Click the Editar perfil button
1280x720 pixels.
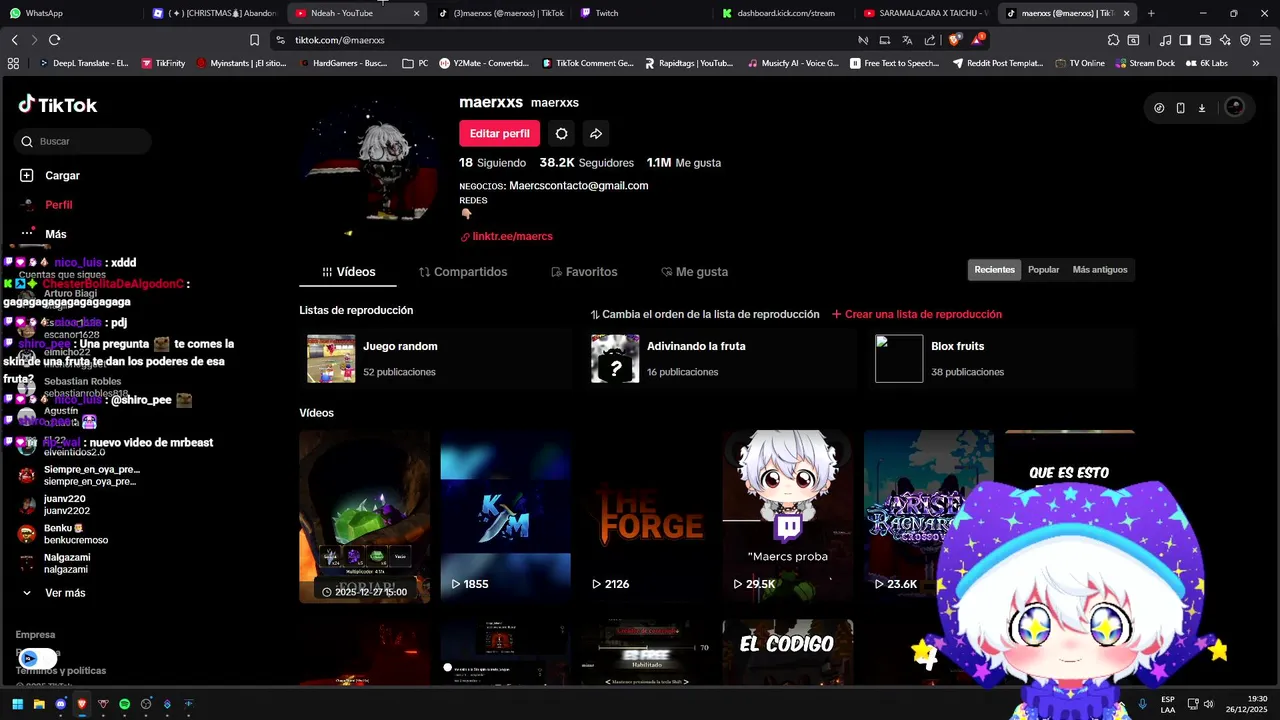[499, 134]
